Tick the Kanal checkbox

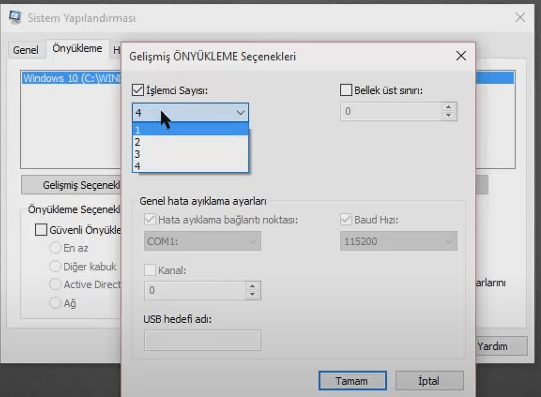[150, 270]
